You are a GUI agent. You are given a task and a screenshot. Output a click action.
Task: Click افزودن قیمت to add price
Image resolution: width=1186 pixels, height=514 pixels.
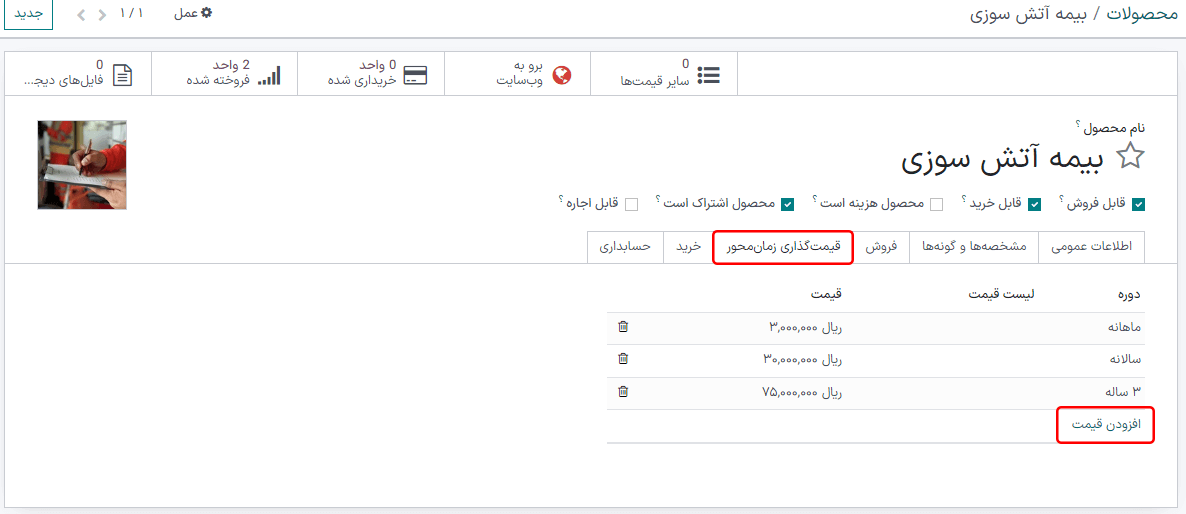point(1106,425)
